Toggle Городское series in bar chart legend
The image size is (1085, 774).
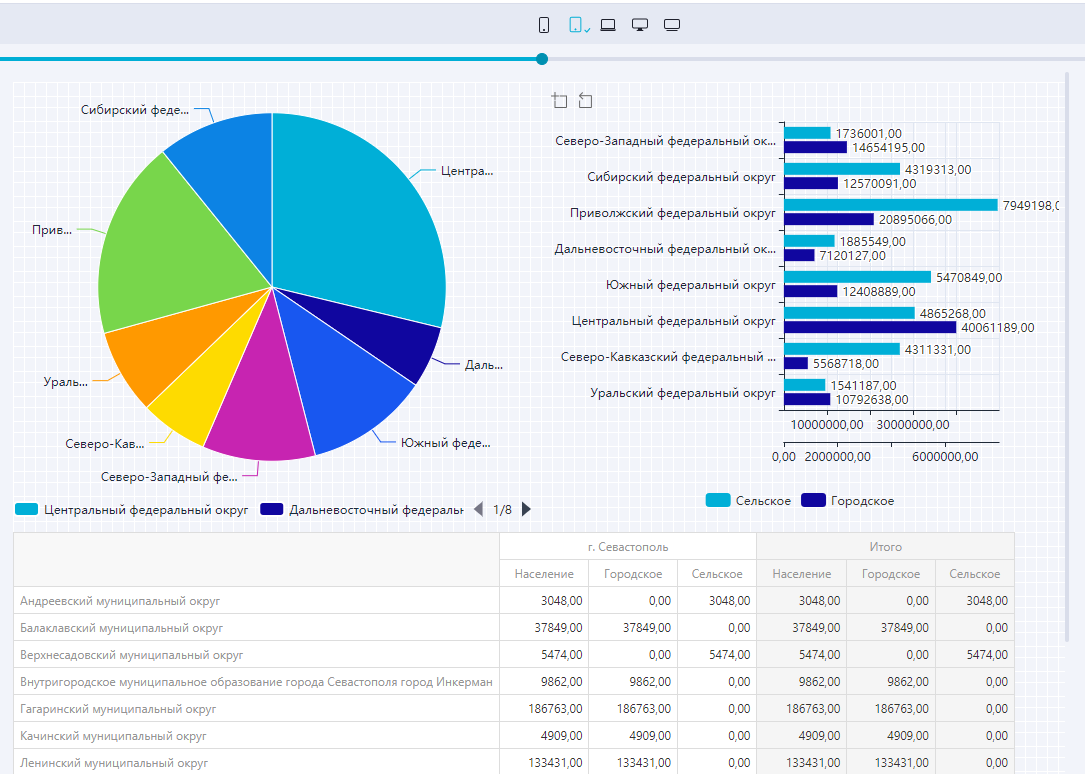pyautogui.click(x=848, y=500)
